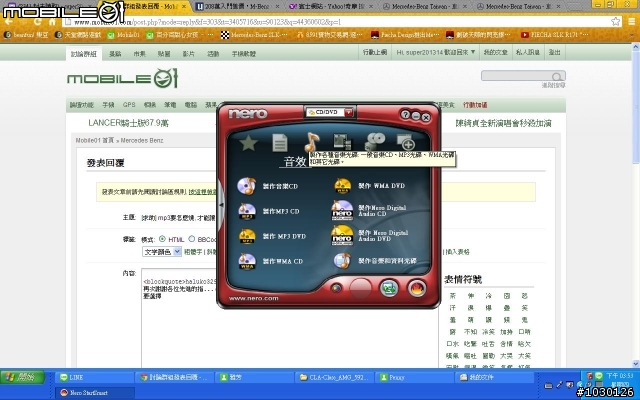Click the small color wheel button in Nero
640x400 pixels.
(x=336, y=288)
